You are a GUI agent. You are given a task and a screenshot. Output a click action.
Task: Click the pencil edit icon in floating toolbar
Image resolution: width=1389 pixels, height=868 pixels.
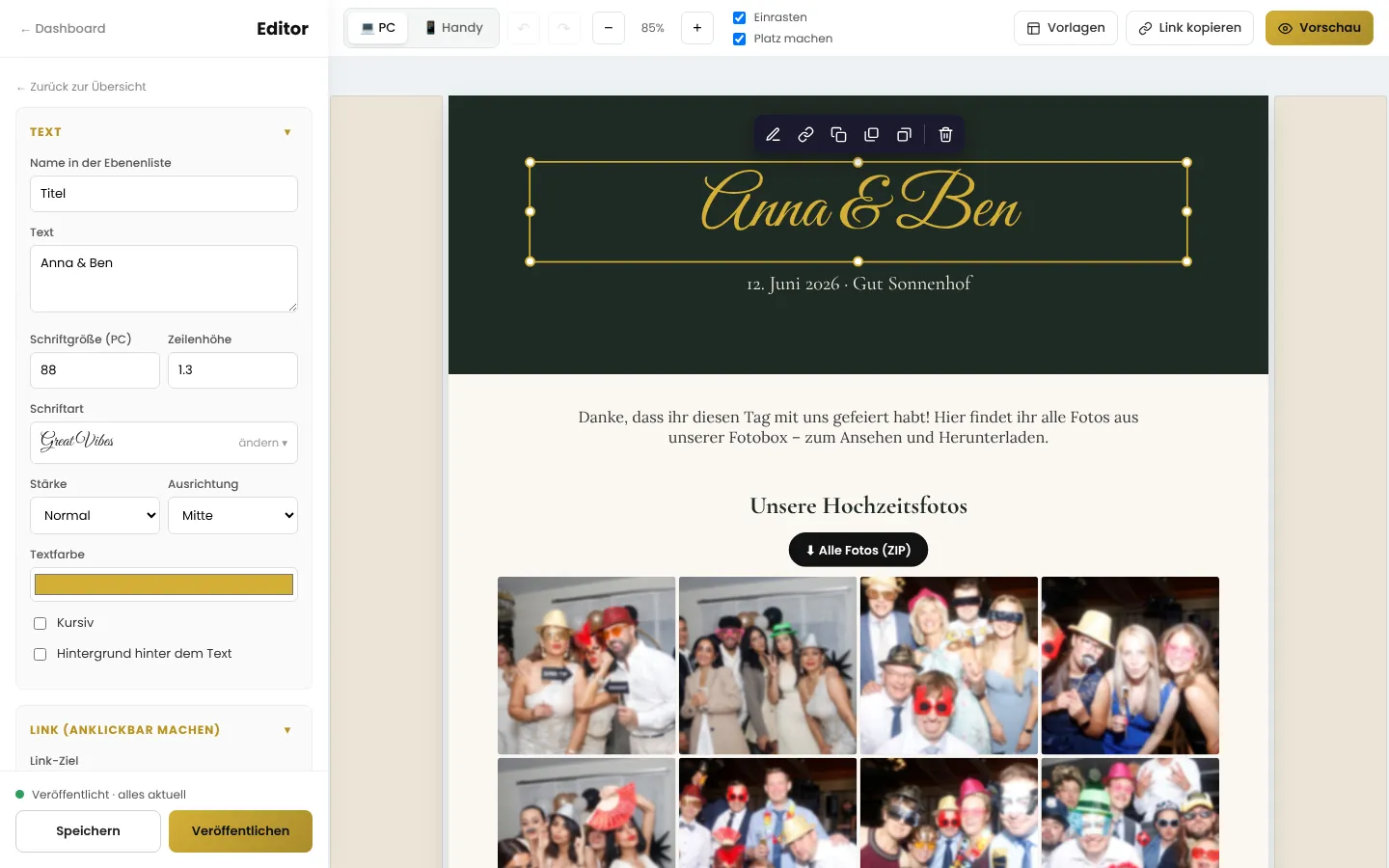coord(773,135)
